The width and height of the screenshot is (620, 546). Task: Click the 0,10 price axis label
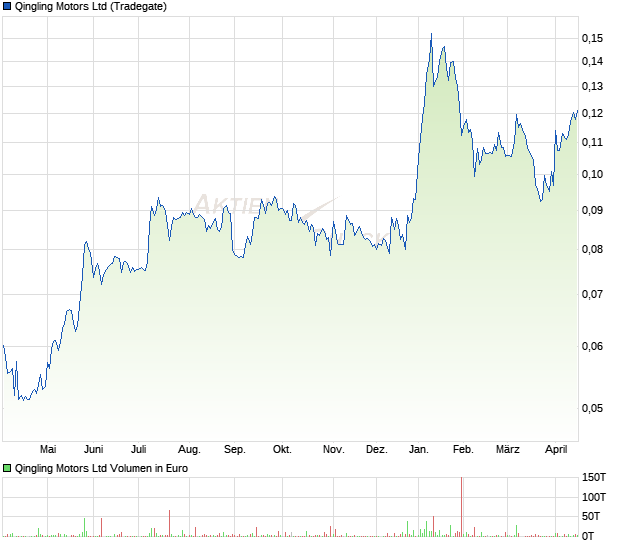[x=592, y=174]
